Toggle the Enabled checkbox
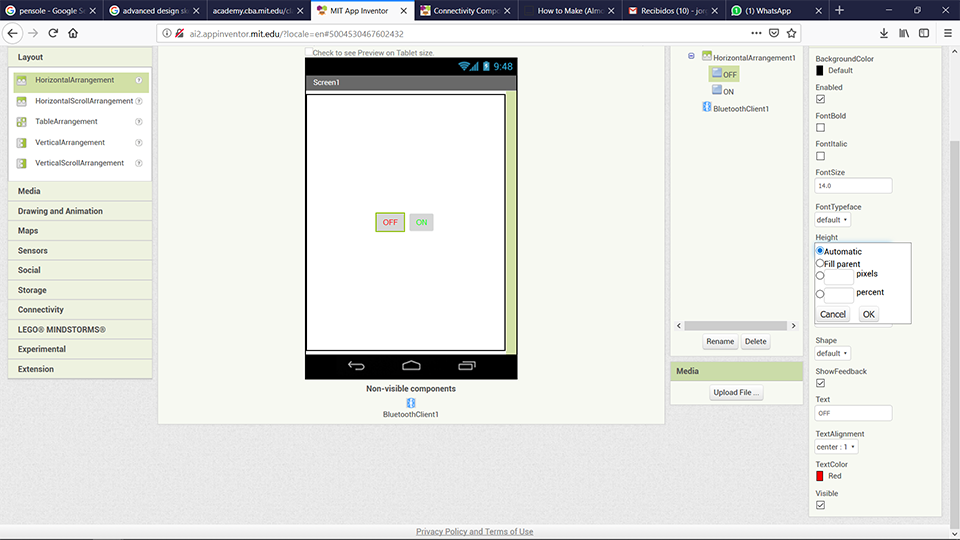The width and height of the screenshot is (960, 540). pyautogui.click(x=820, y=99)
